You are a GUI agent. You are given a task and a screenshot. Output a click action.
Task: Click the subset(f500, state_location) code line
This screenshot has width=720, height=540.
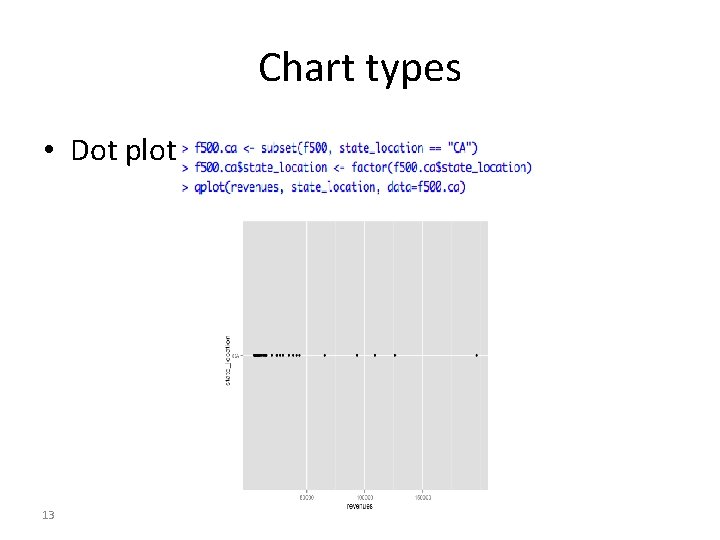(x=330, y=148)
